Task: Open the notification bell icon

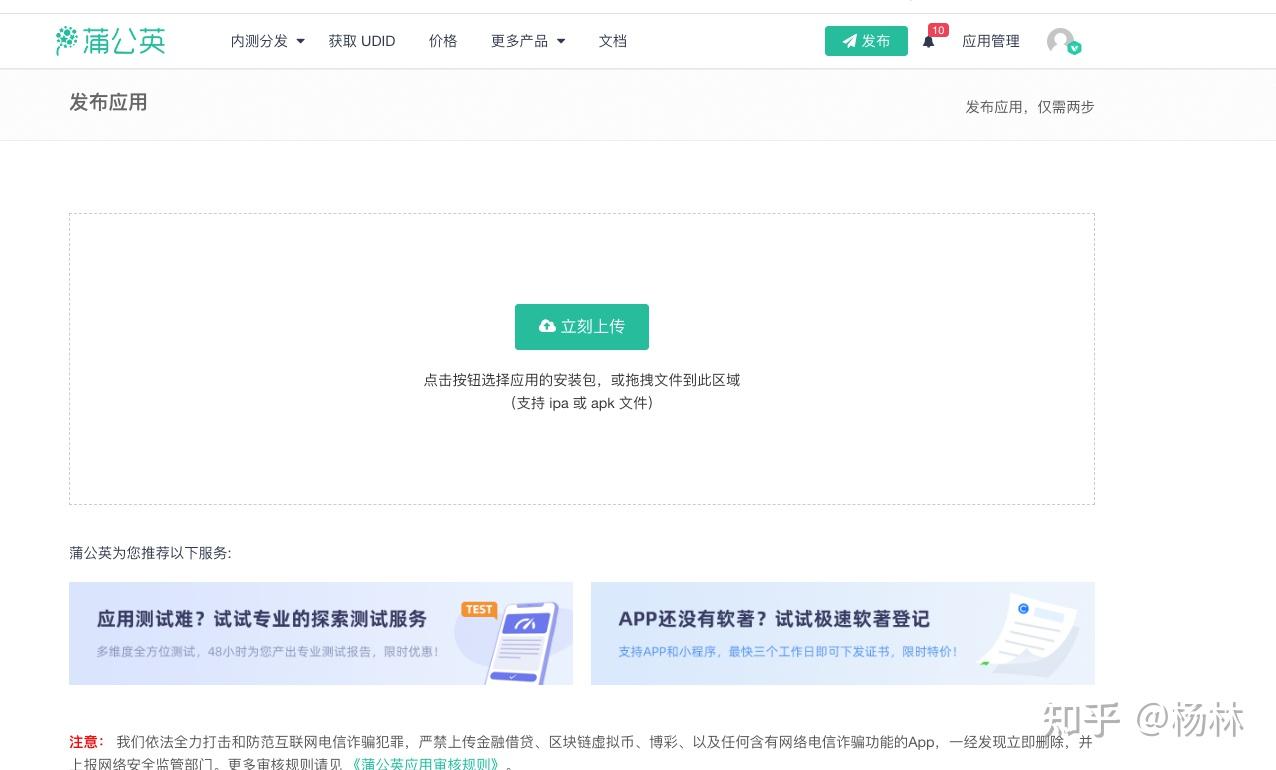Action: pyautogui.click(x=928, y=42)
